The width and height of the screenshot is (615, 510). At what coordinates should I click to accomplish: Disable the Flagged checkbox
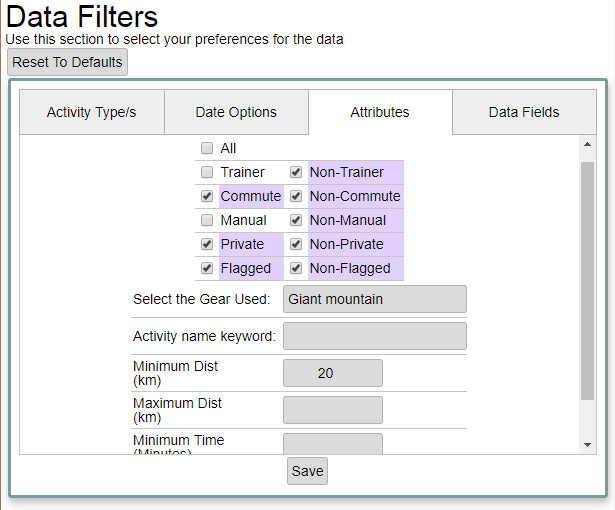[207, 268]
